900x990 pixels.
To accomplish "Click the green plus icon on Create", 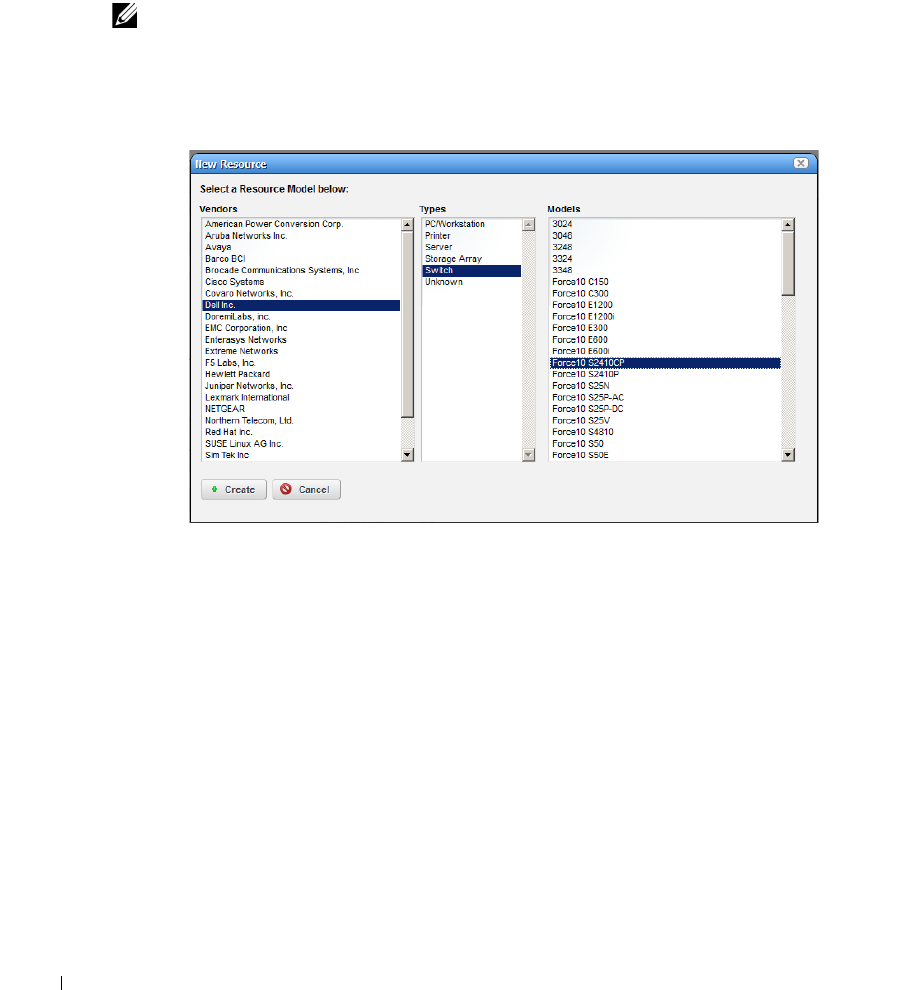I will click(215, 489).
